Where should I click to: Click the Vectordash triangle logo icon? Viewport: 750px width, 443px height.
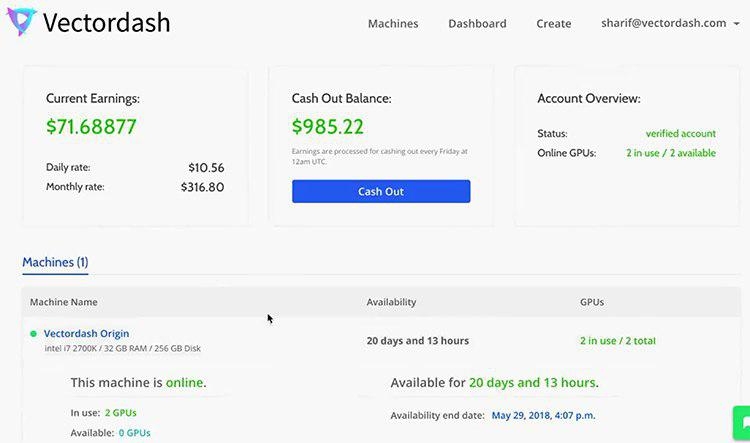pos(21,22)
